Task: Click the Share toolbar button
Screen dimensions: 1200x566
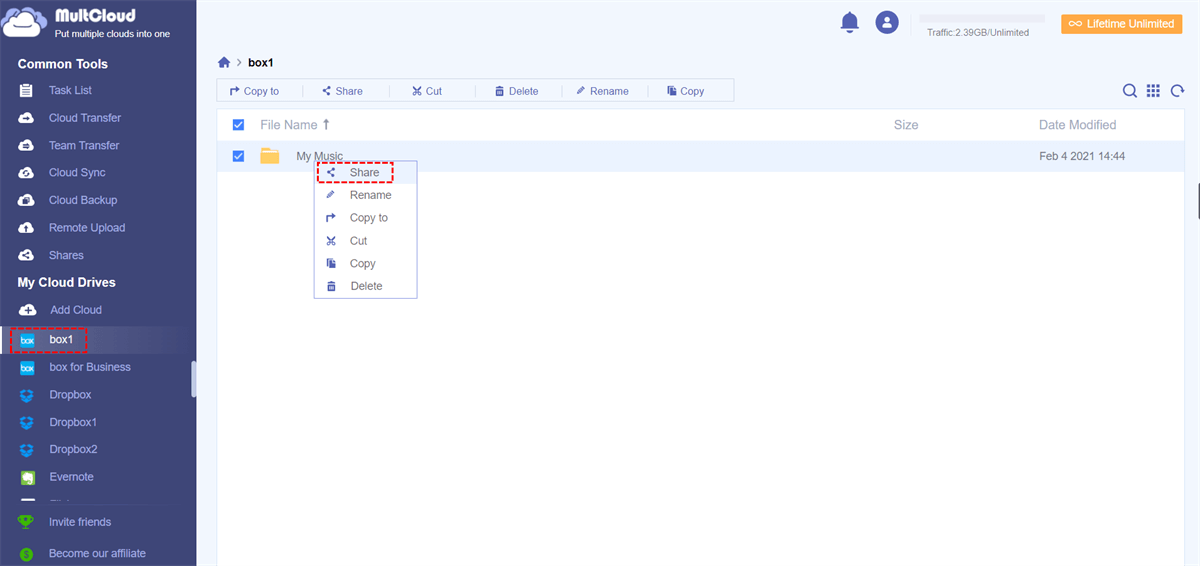Action: [x=342, y=91]
